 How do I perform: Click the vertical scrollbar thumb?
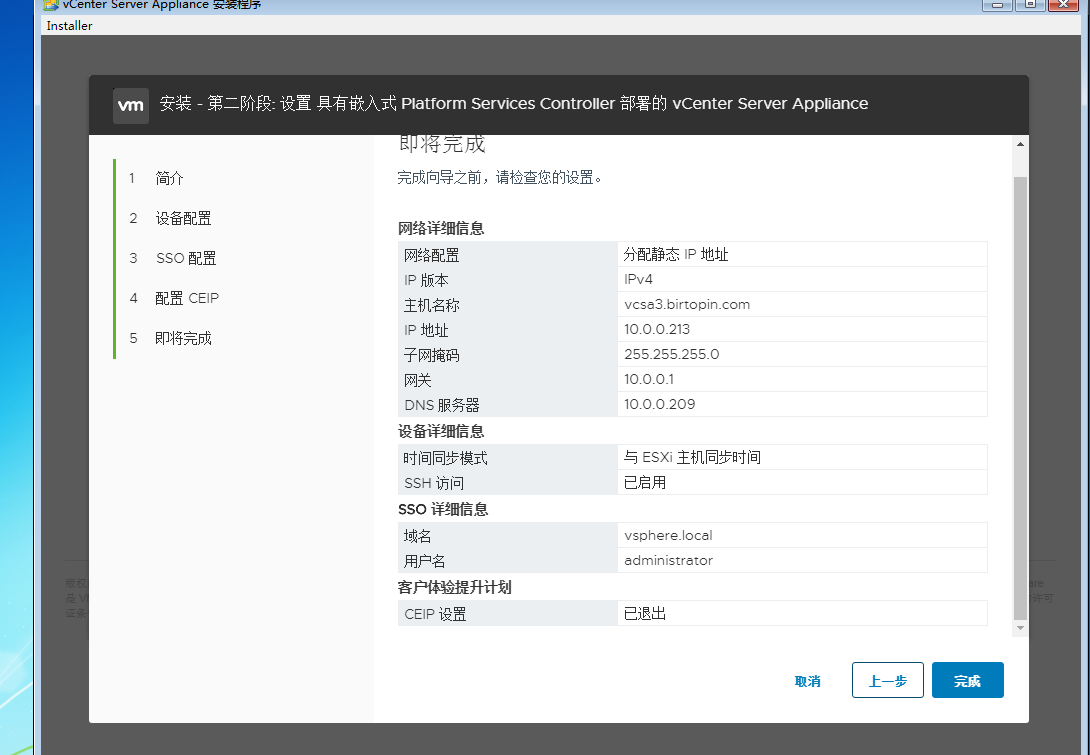(1020, 398)
